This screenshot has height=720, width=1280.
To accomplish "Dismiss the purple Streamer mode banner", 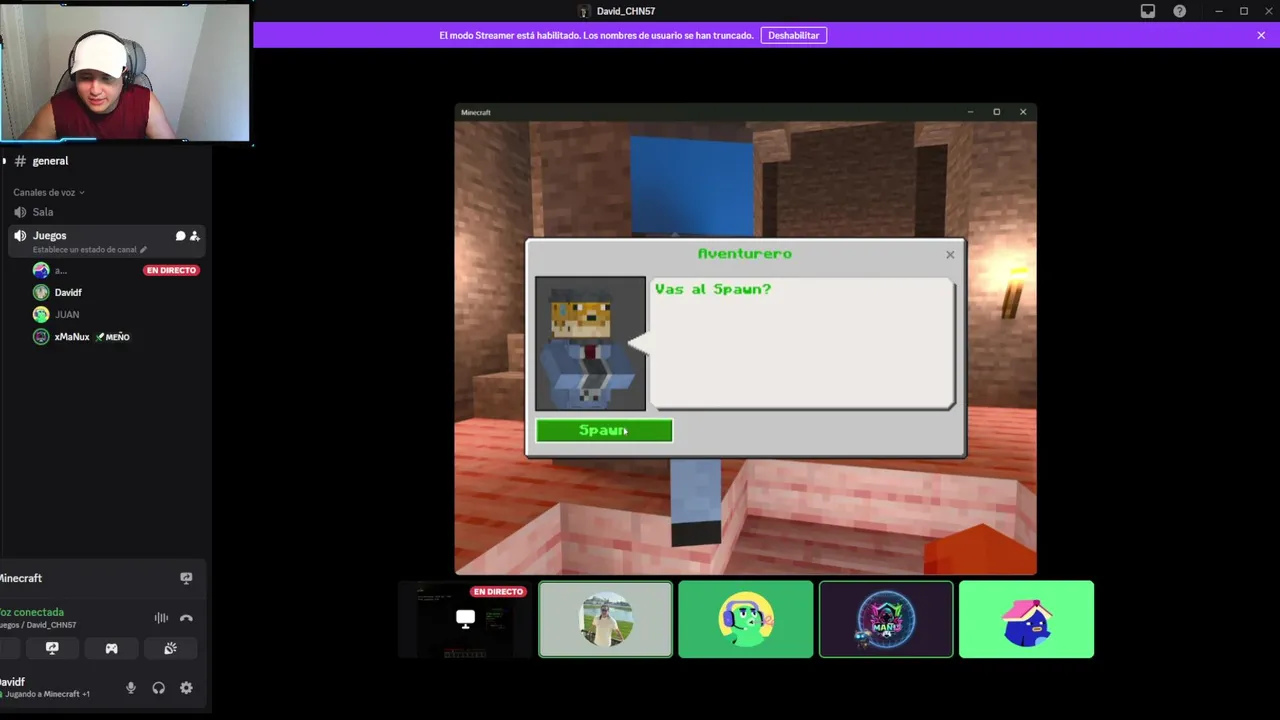I will [1261, 35].
